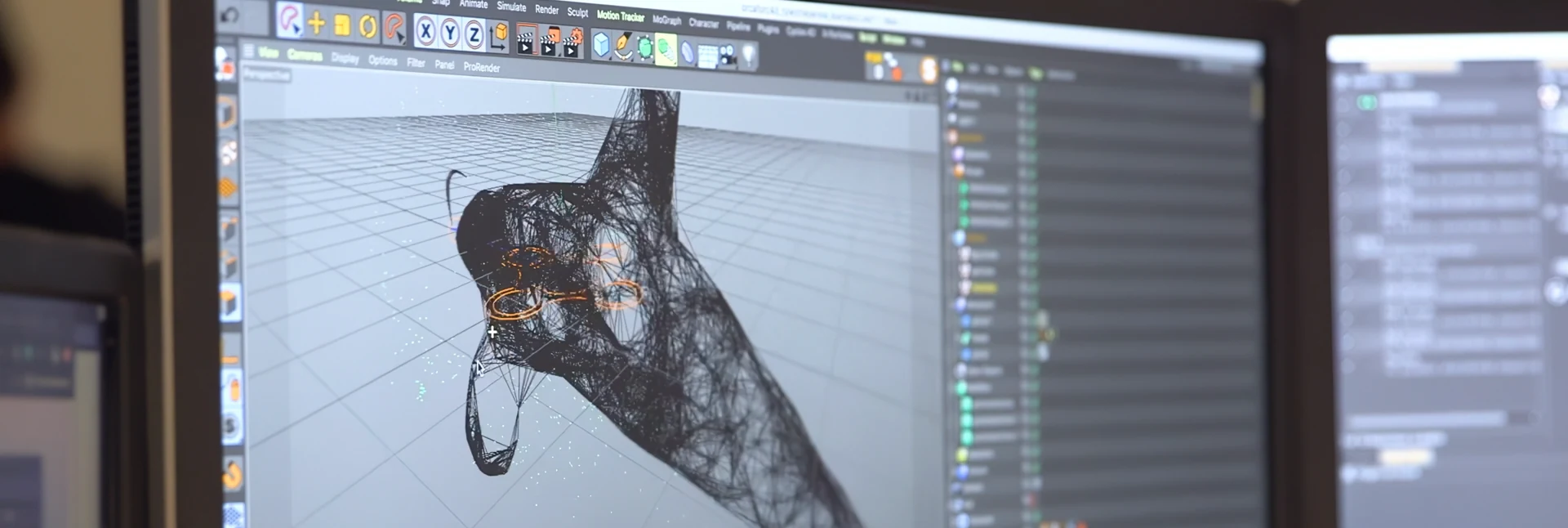1568x528 pixels.
Task: Click the Object Manager vertical scrollbar
Action: pyautogui.click(x=1257, y=101)
